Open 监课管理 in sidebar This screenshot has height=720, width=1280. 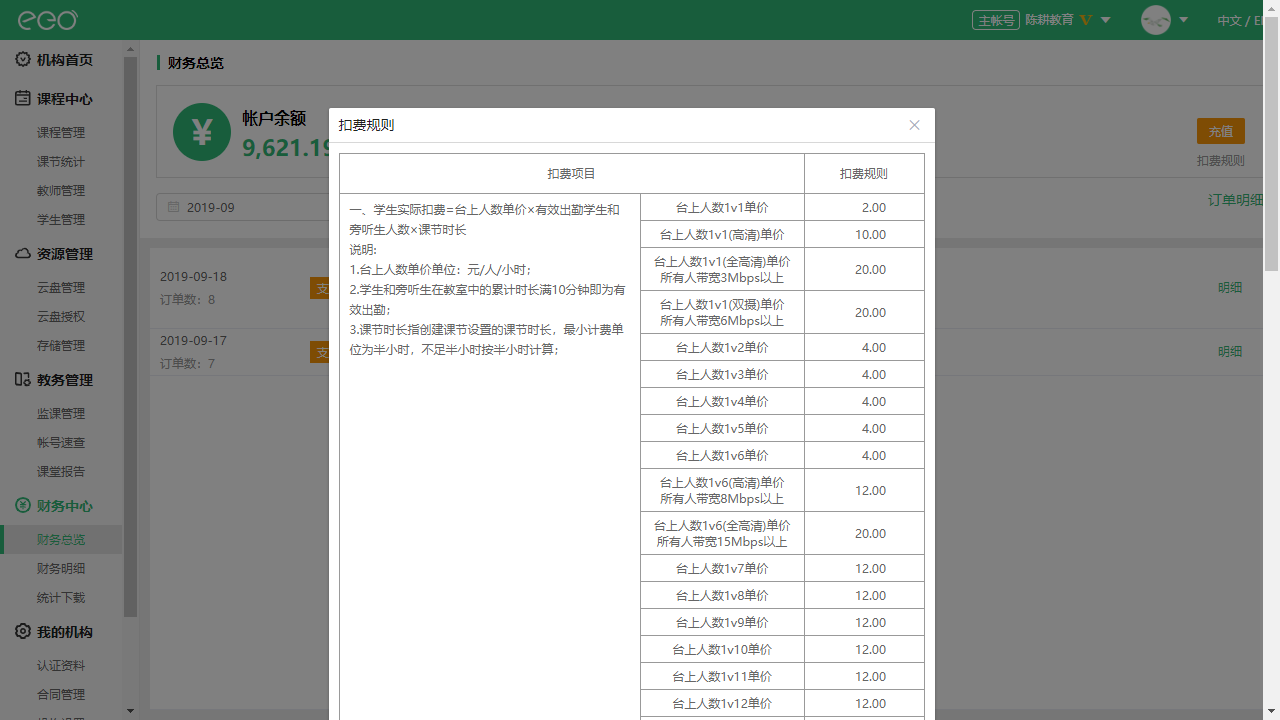(61, 413)
